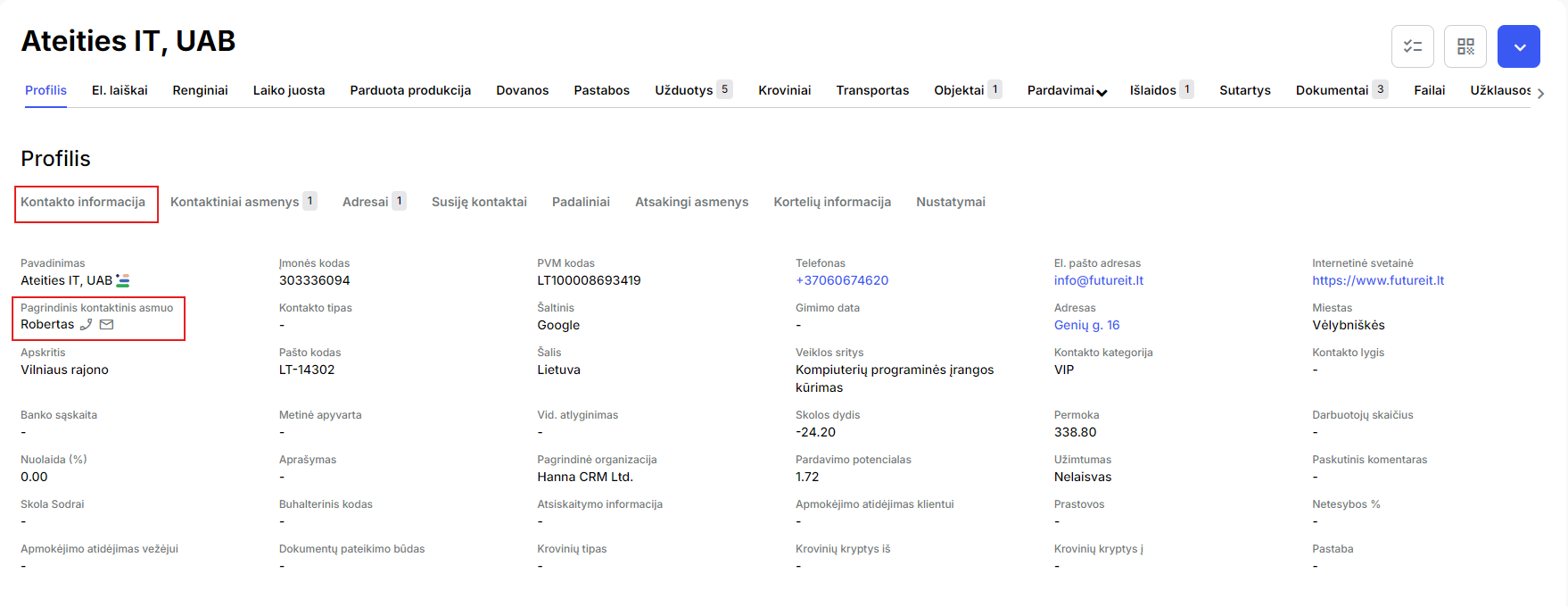
Task: Select Kortelių informacija sub-tab
Action: (832, 202)
